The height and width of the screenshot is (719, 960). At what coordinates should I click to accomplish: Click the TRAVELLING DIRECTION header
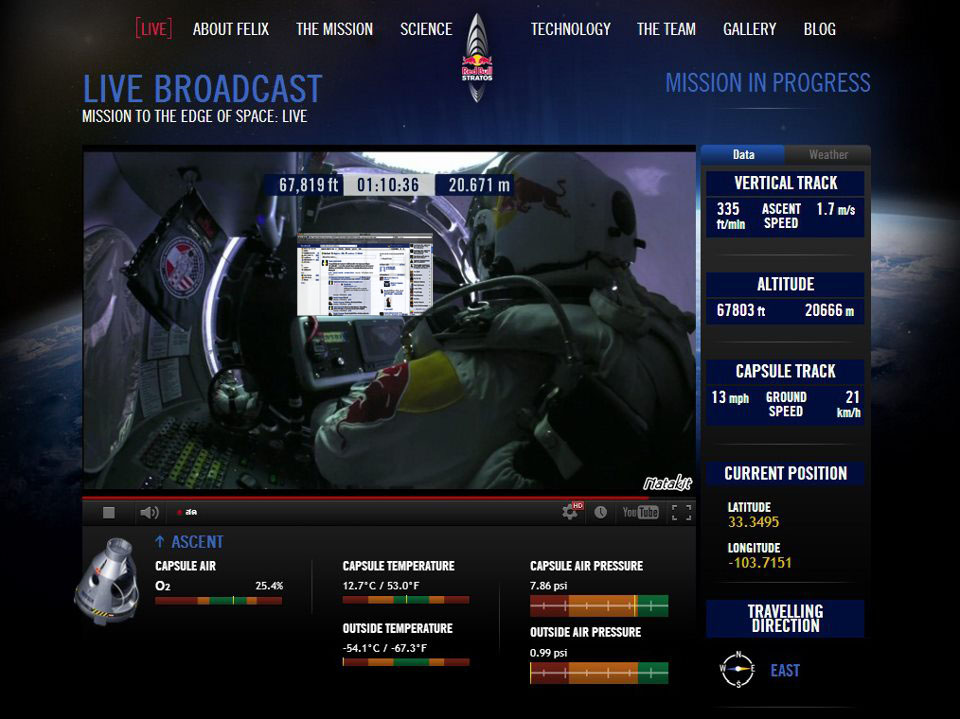click(x=786, y=619)
